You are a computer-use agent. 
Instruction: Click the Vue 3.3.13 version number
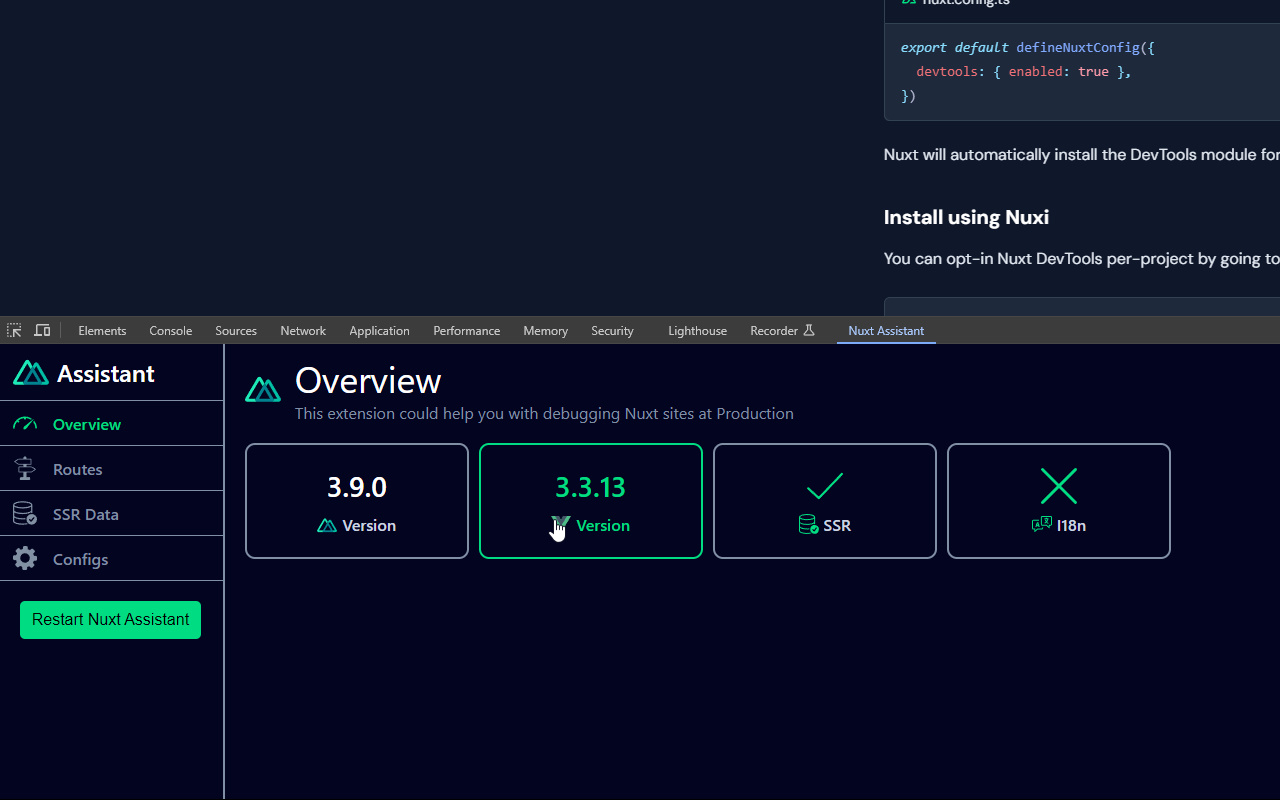pyautogui.click(x=590, y=487)
